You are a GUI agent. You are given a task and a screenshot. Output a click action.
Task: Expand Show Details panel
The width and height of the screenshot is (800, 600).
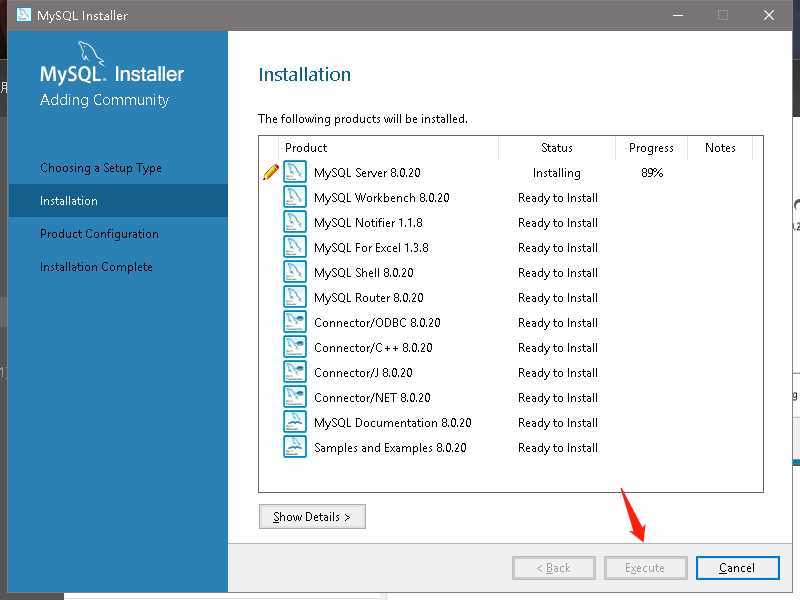tap(312, 517)
